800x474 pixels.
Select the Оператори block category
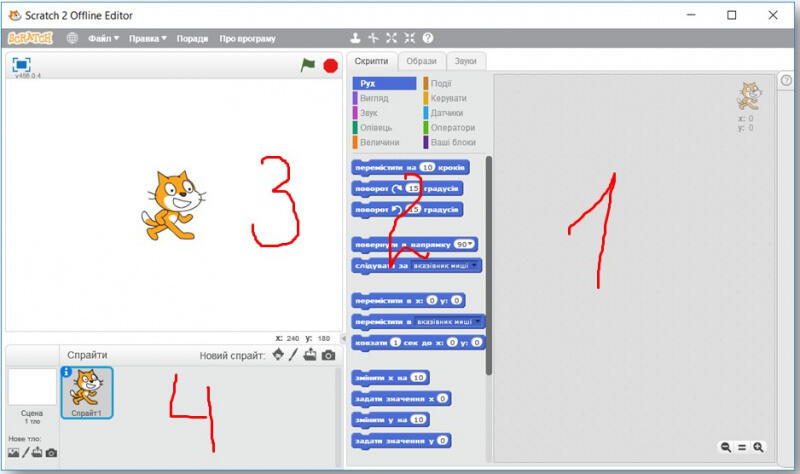(452, 128)
